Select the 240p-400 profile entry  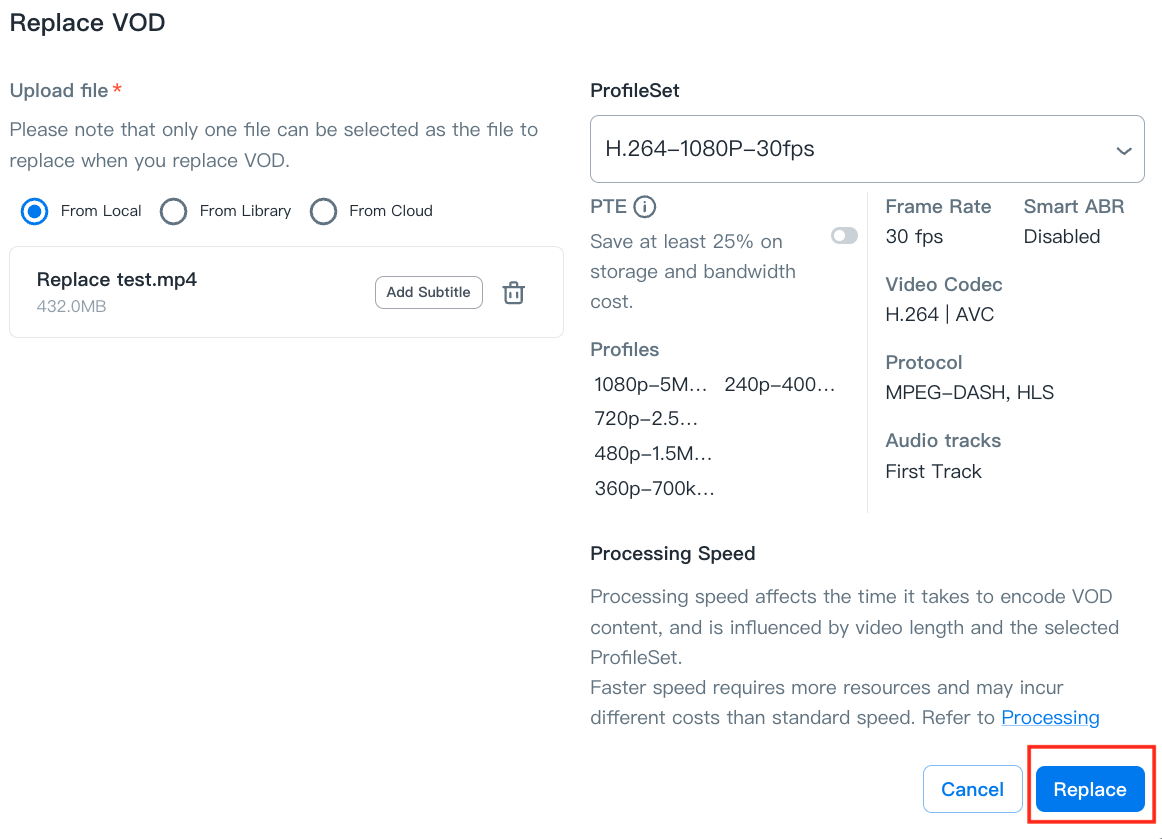[x=779, y=385]
